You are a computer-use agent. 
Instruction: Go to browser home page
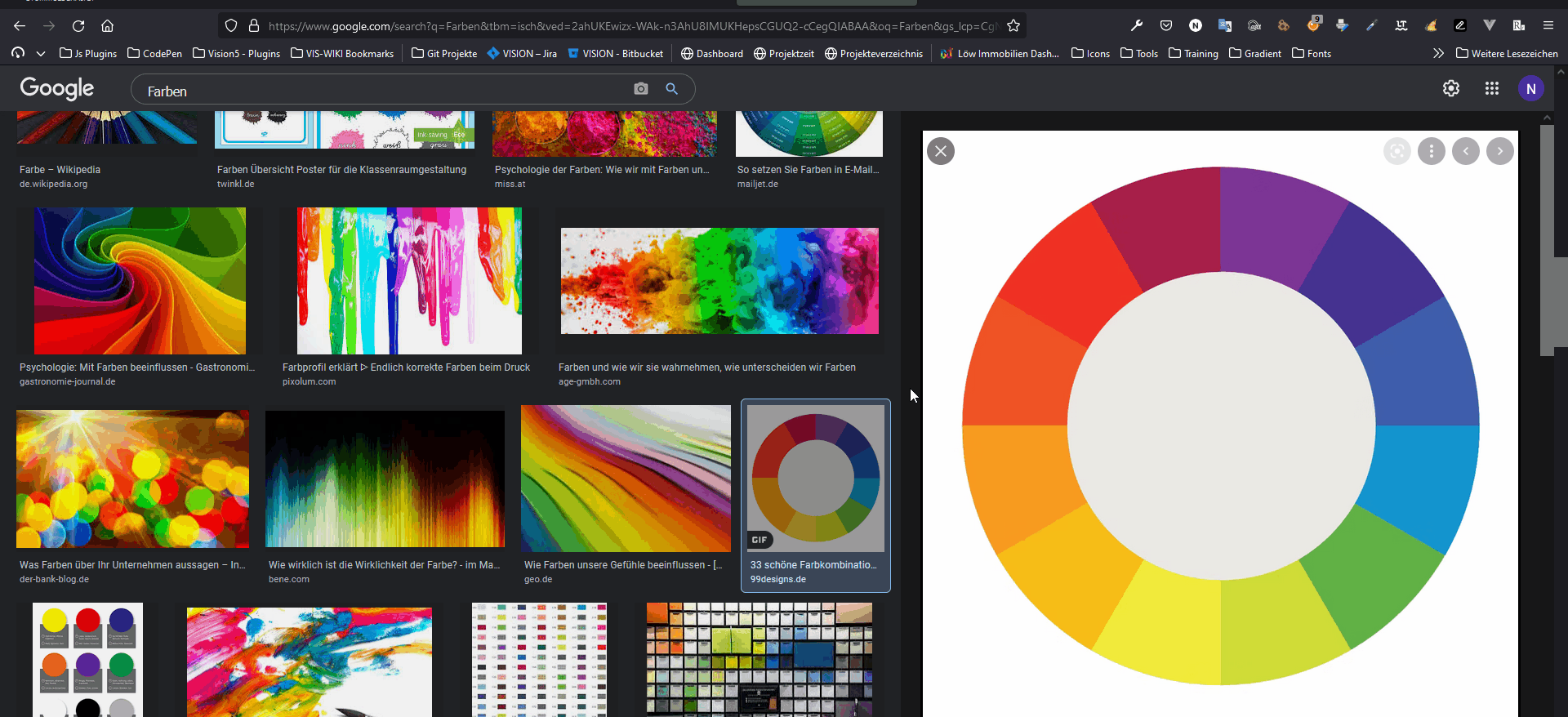[x=108, y=26]
